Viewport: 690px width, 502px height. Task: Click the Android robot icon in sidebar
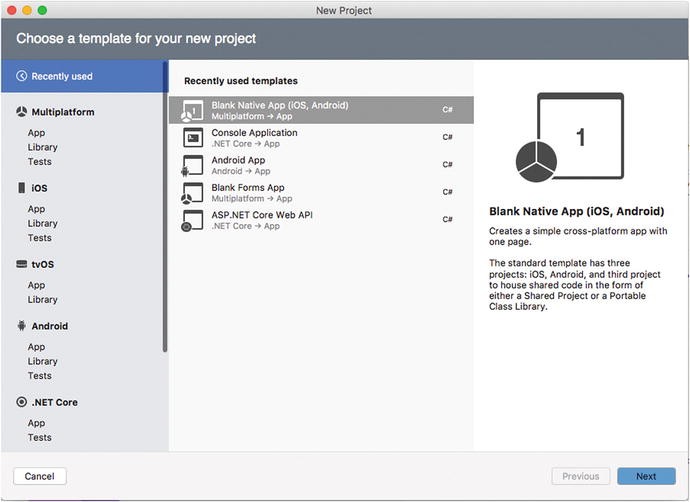(x=21, y=326)
